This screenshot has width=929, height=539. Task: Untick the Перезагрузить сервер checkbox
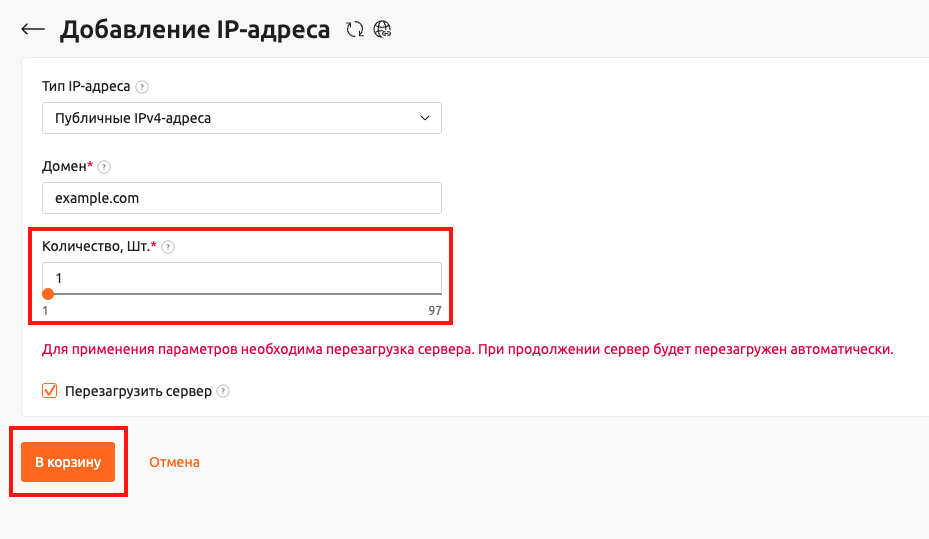click(50, 391)
